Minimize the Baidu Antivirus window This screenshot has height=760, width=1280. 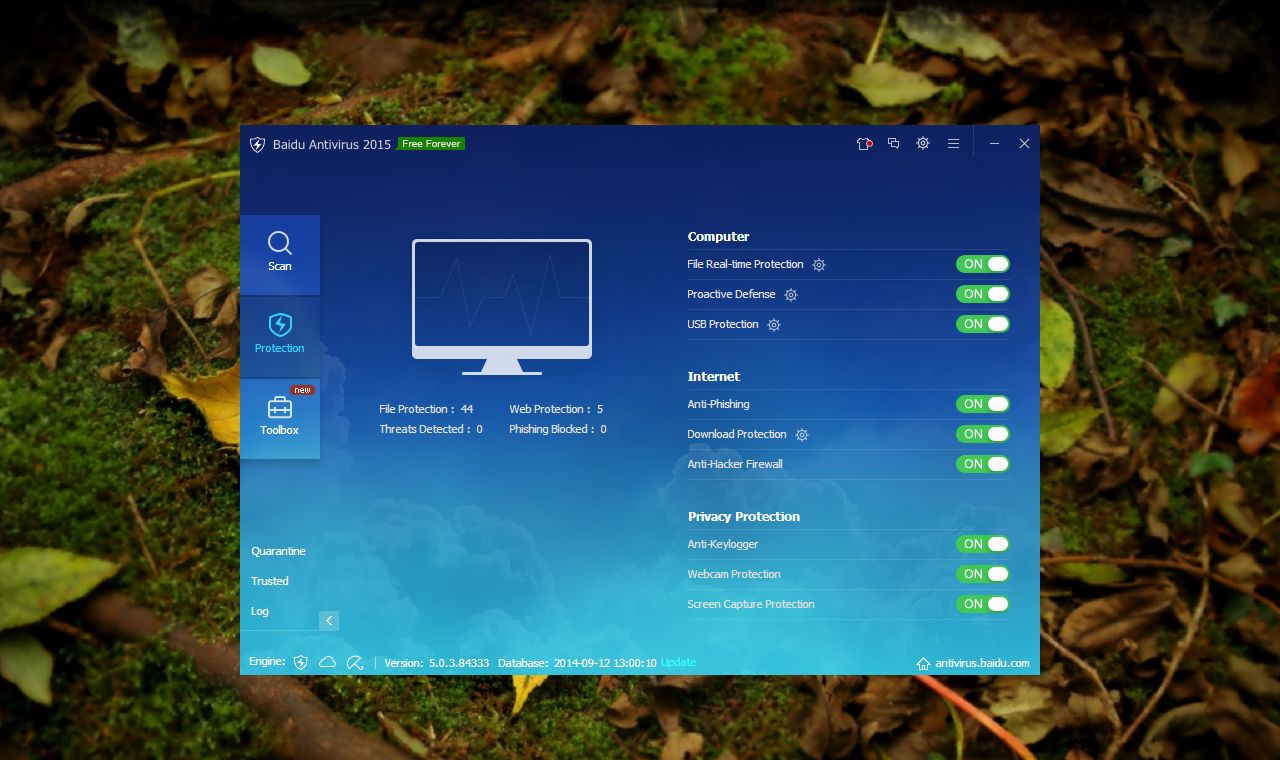point(994,144)
